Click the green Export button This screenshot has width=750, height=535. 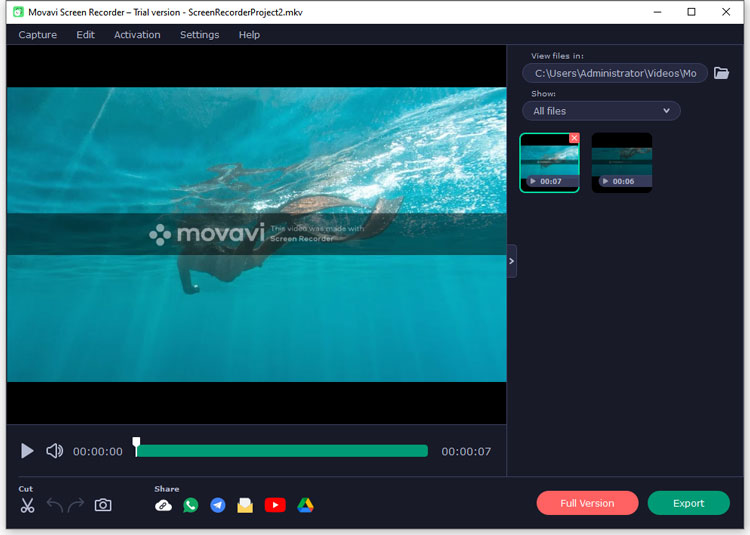point(689,503)
